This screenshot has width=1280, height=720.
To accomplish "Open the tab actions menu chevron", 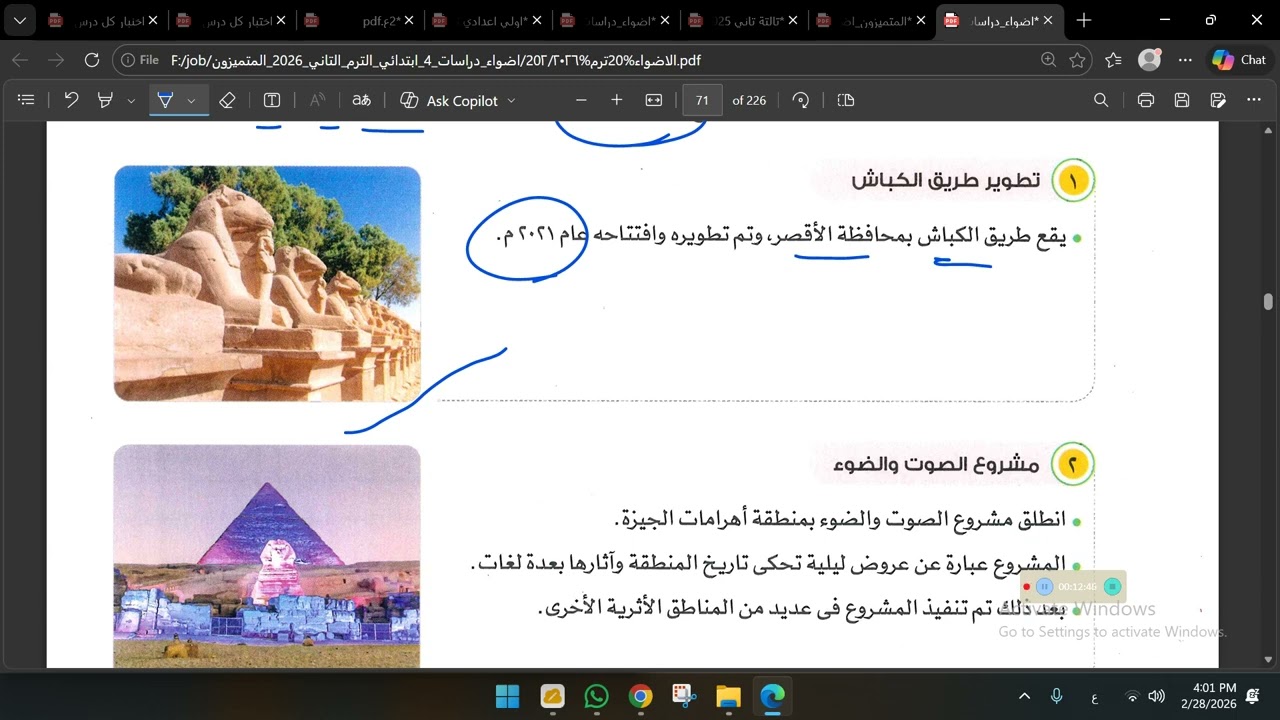I will (20, 20).
